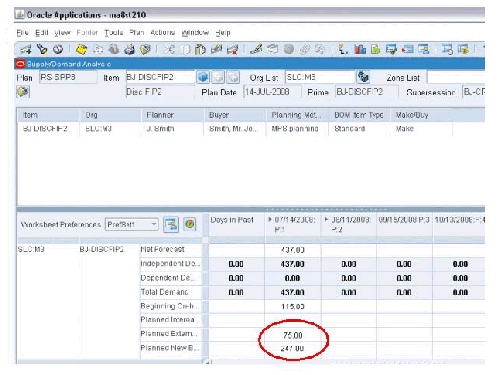500x375 pixels.
Task: Click the round green icon beside preferences
Action: coord(189,224)
